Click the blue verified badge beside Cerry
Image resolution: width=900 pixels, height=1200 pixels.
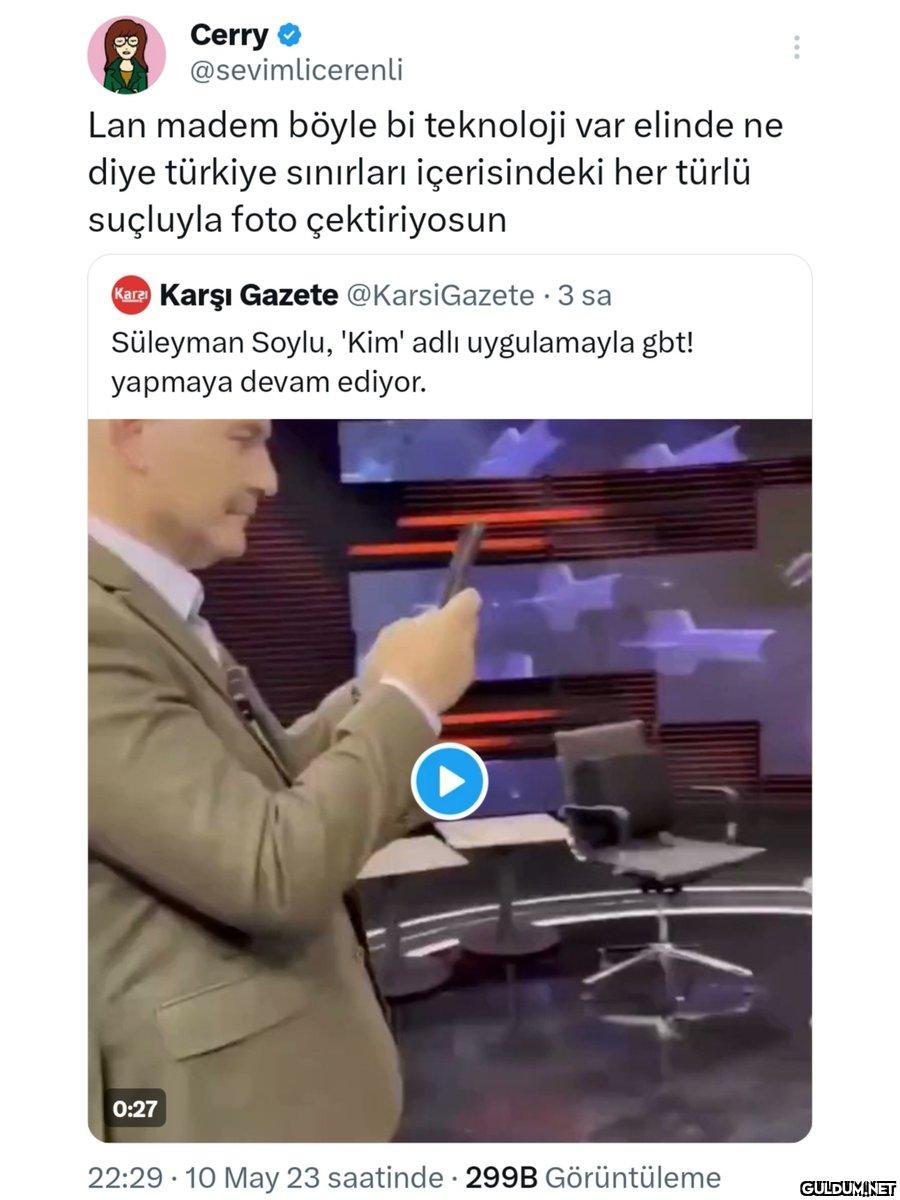289,36
